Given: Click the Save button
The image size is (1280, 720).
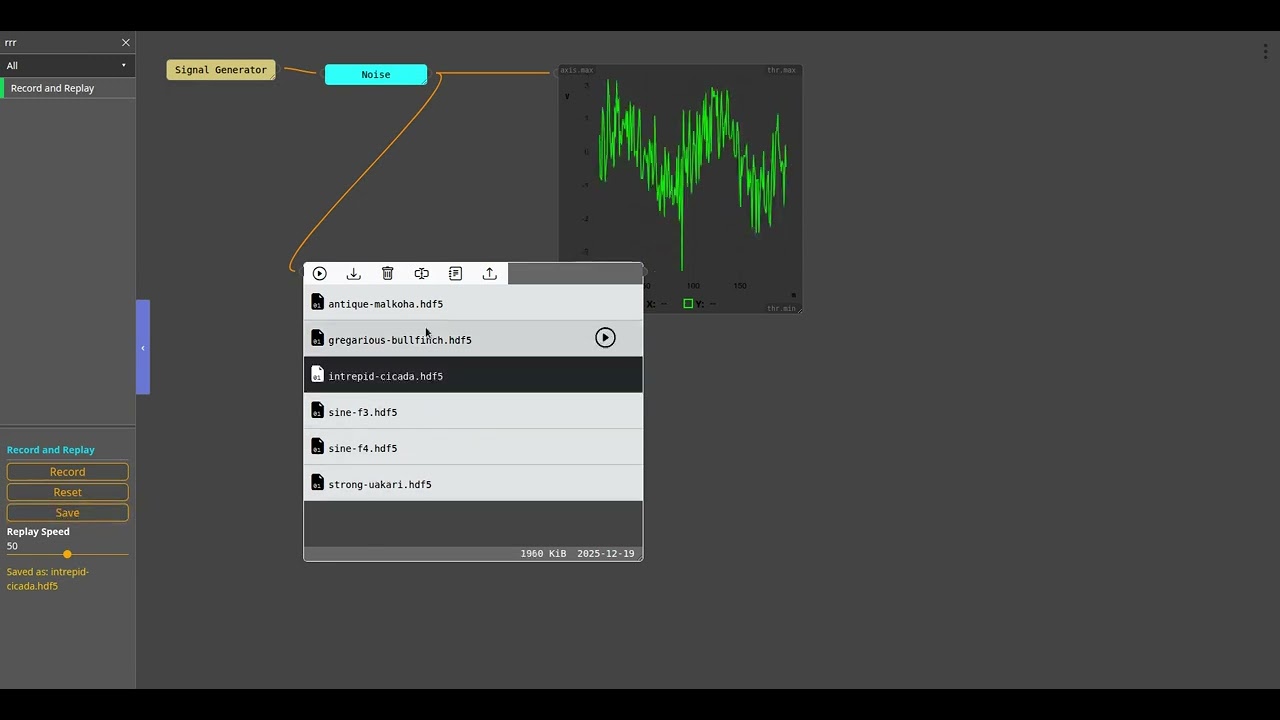Looking at the screenshot, I should coord(68,513).
